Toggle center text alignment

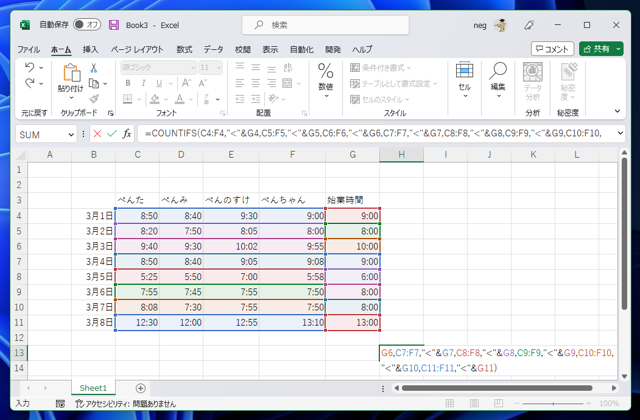coord(256,83)
